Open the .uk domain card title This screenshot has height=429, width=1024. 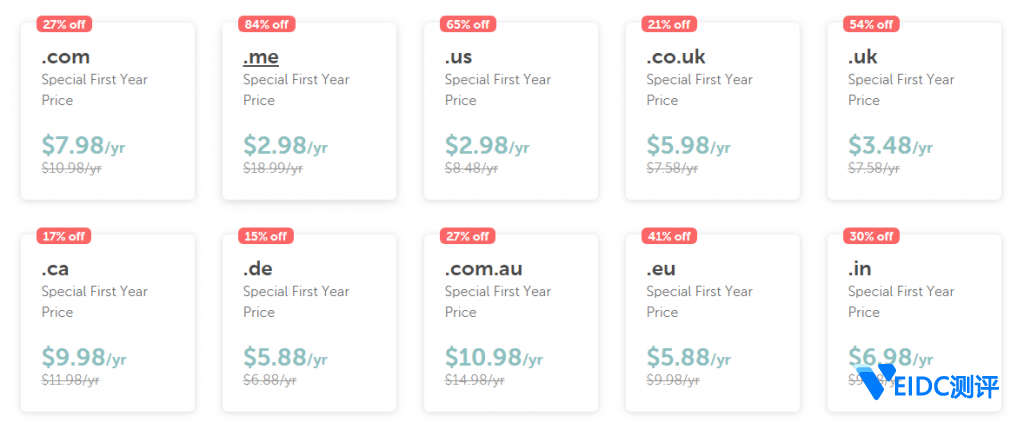coord(863,57)
